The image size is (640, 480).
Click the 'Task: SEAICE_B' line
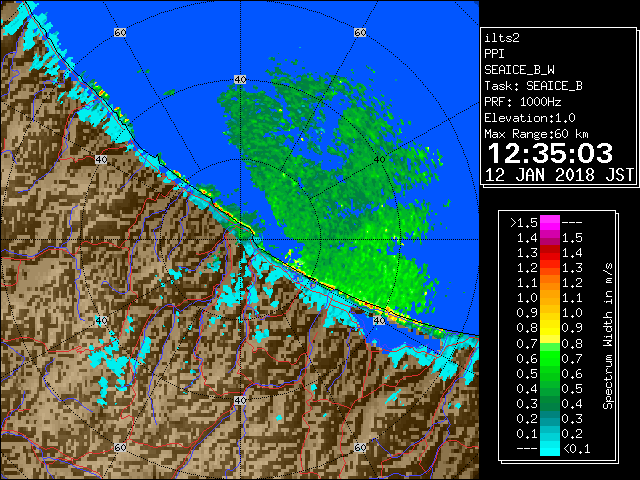pyautogui.click(x=533, y=86)
